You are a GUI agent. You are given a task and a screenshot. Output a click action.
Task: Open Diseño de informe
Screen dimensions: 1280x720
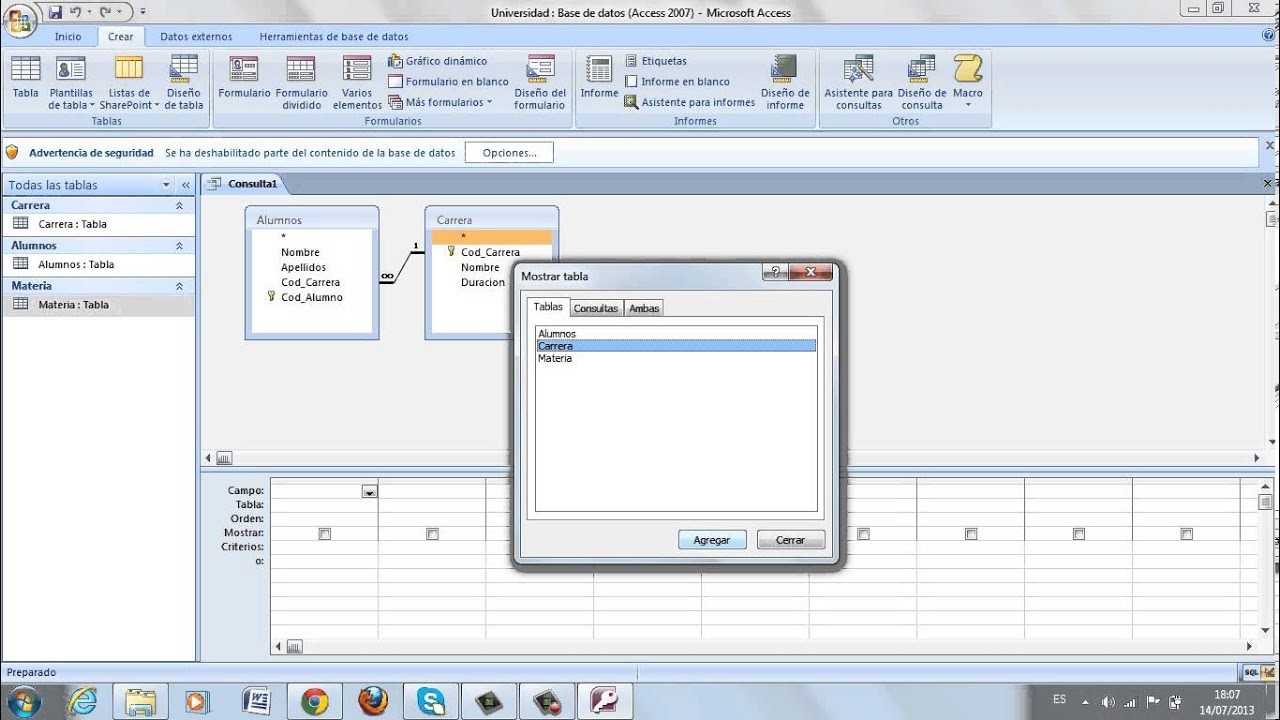(x=785, y=82)
